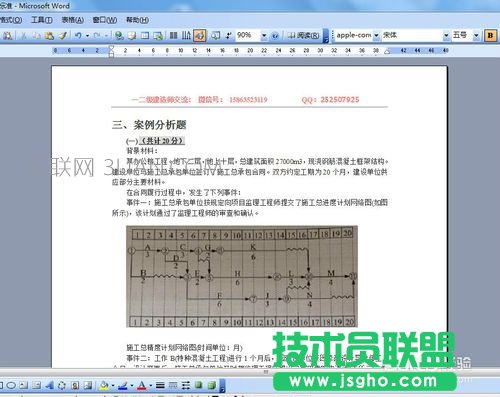This screenshot has height=397, width=500.
Task: Click the Insert Clip Art icon
Action: (x=75, y=386)
